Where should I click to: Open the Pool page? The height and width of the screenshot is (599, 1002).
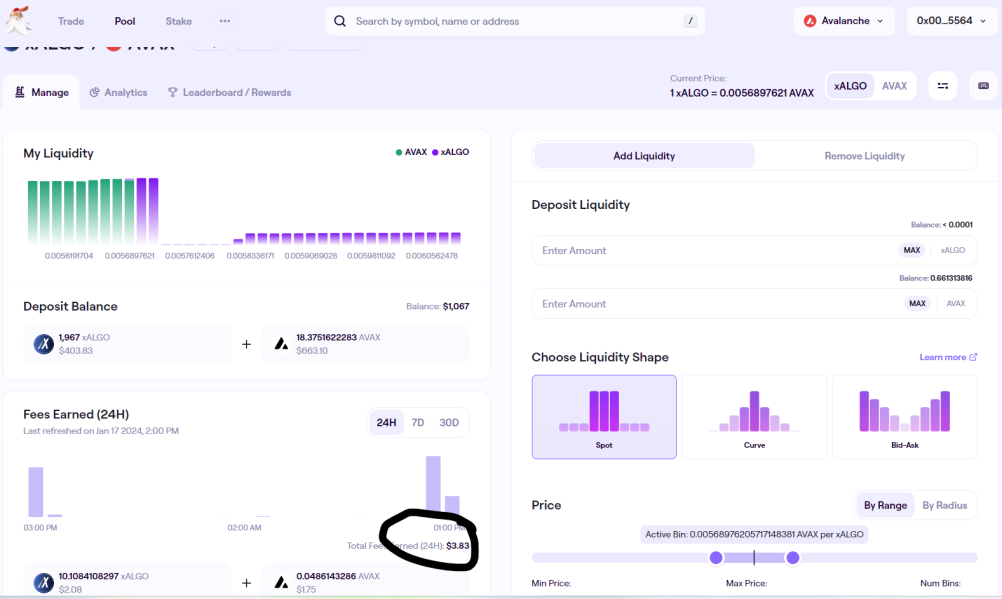(125, 21)
